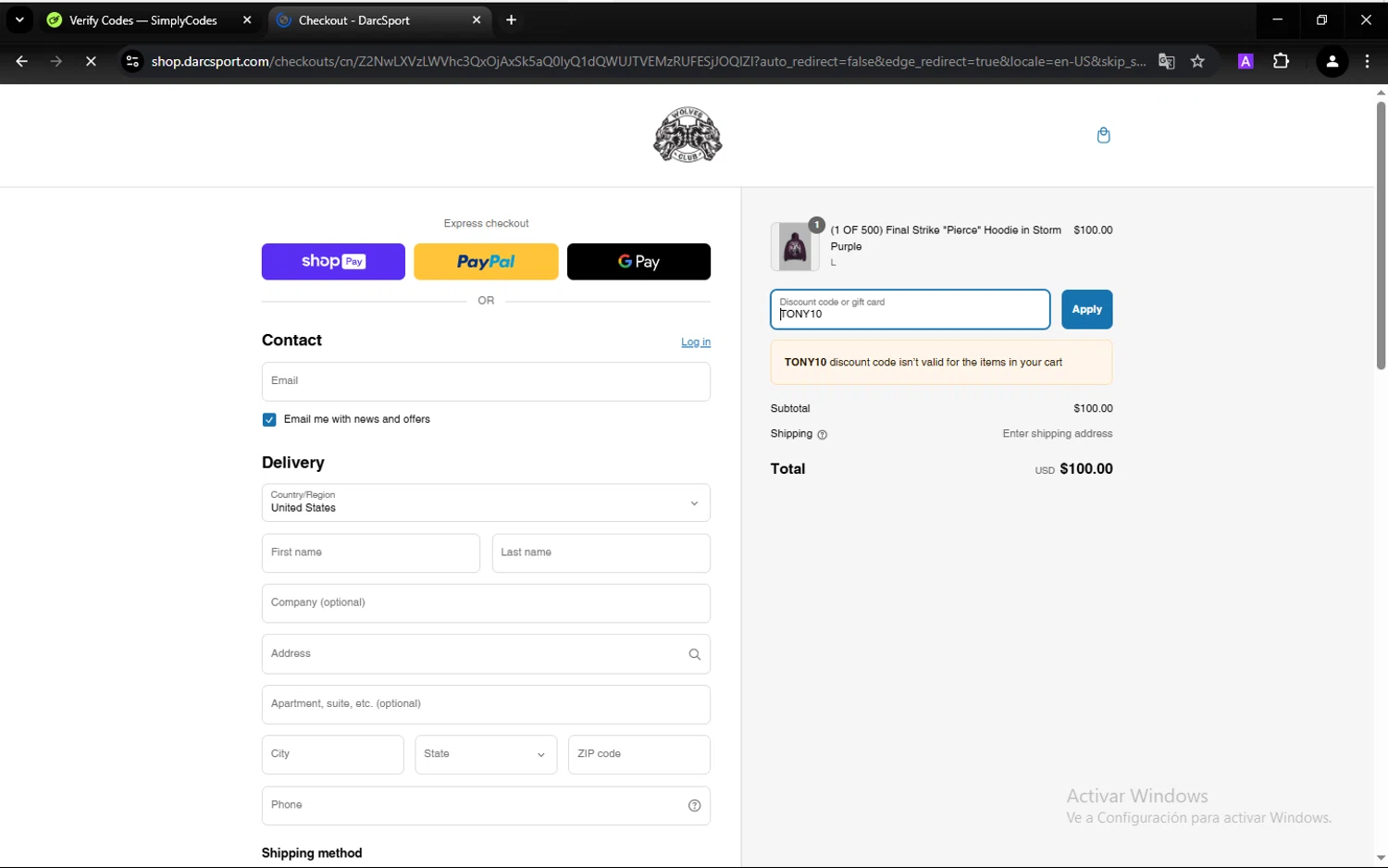This screenshot has width=1388, height=868.
Task: Open the Chrome profile avatar
Action: (x=1332, y=62)
